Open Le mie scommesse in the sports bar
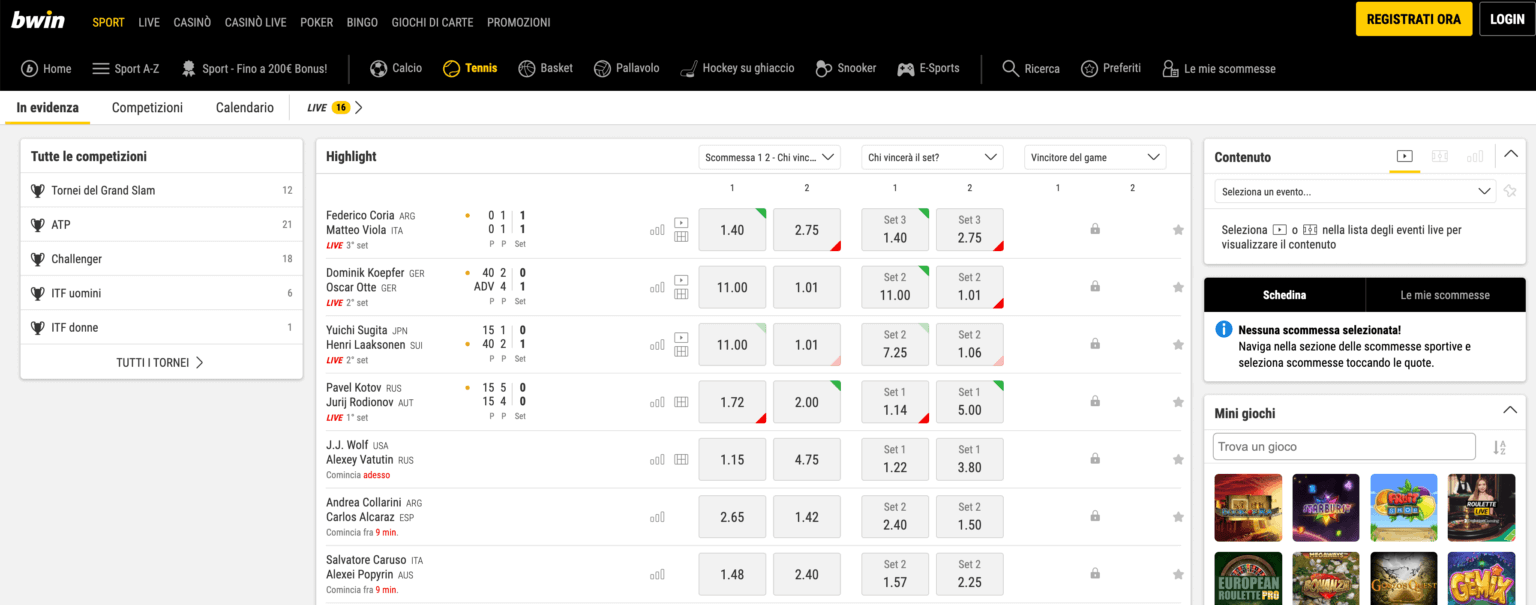The image size is (1536, 605). tap(1219, 69)
